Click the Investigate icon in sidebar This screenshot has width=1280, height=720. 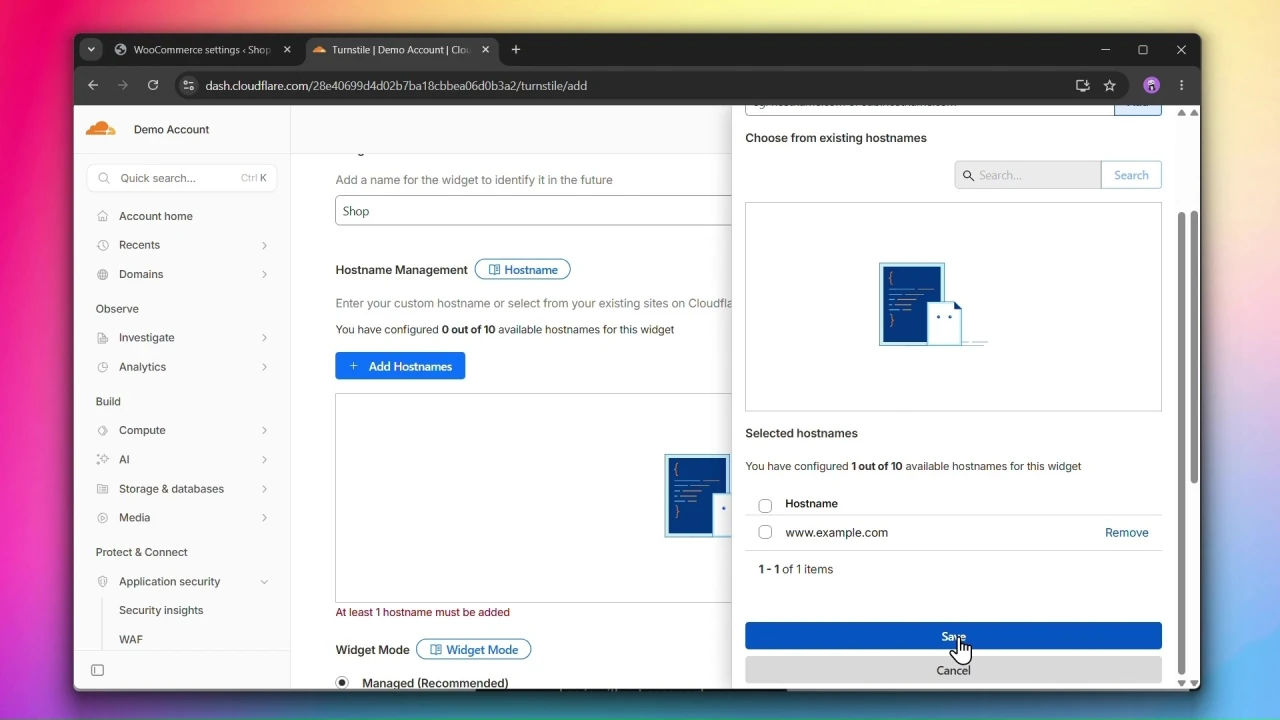[103, 338]
